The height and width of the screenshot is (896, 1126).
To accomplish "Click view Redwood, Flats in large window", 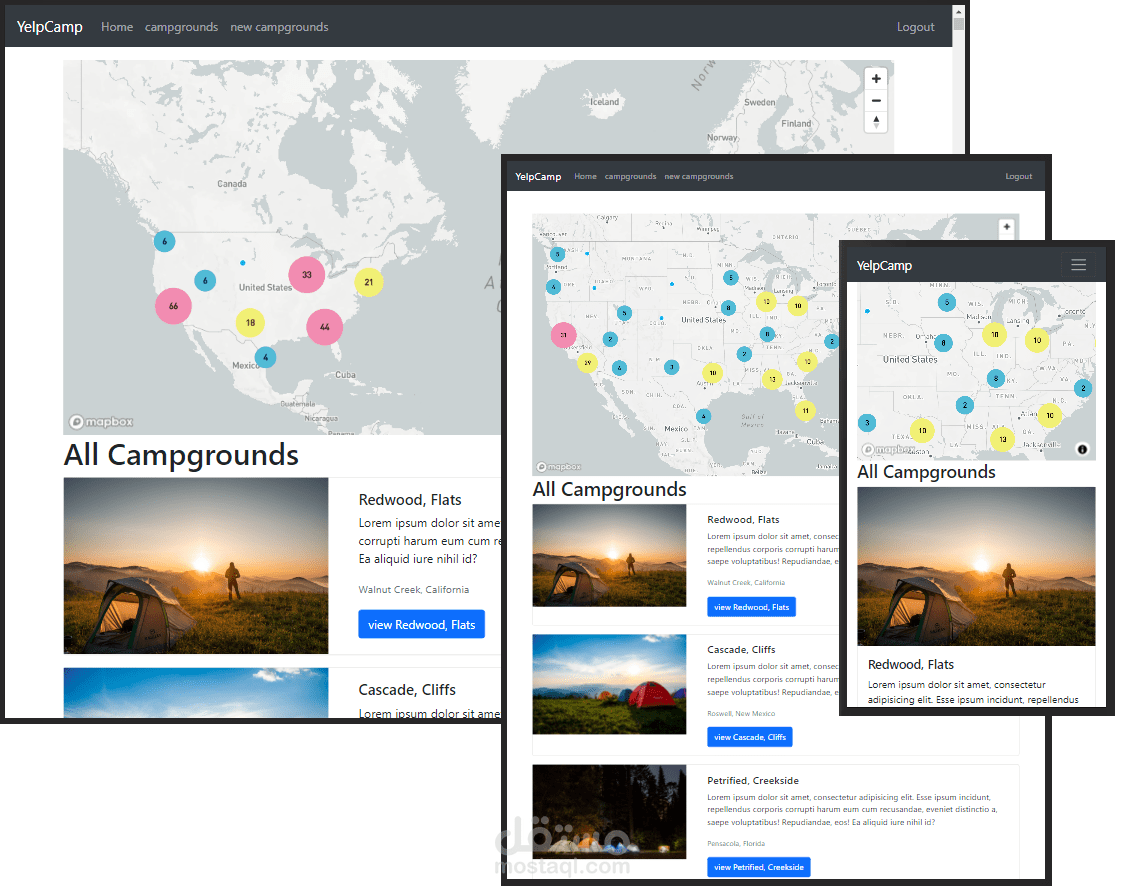I will [x=422, y=624].
